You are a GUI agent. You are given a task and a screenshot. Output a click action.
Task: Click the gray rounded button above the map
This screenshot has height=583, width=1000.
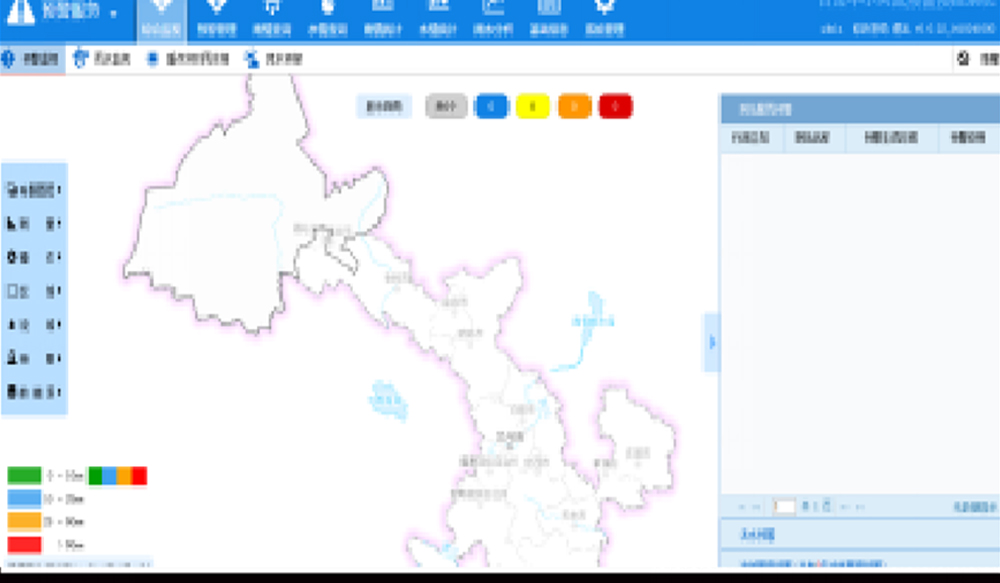point(446,107)
